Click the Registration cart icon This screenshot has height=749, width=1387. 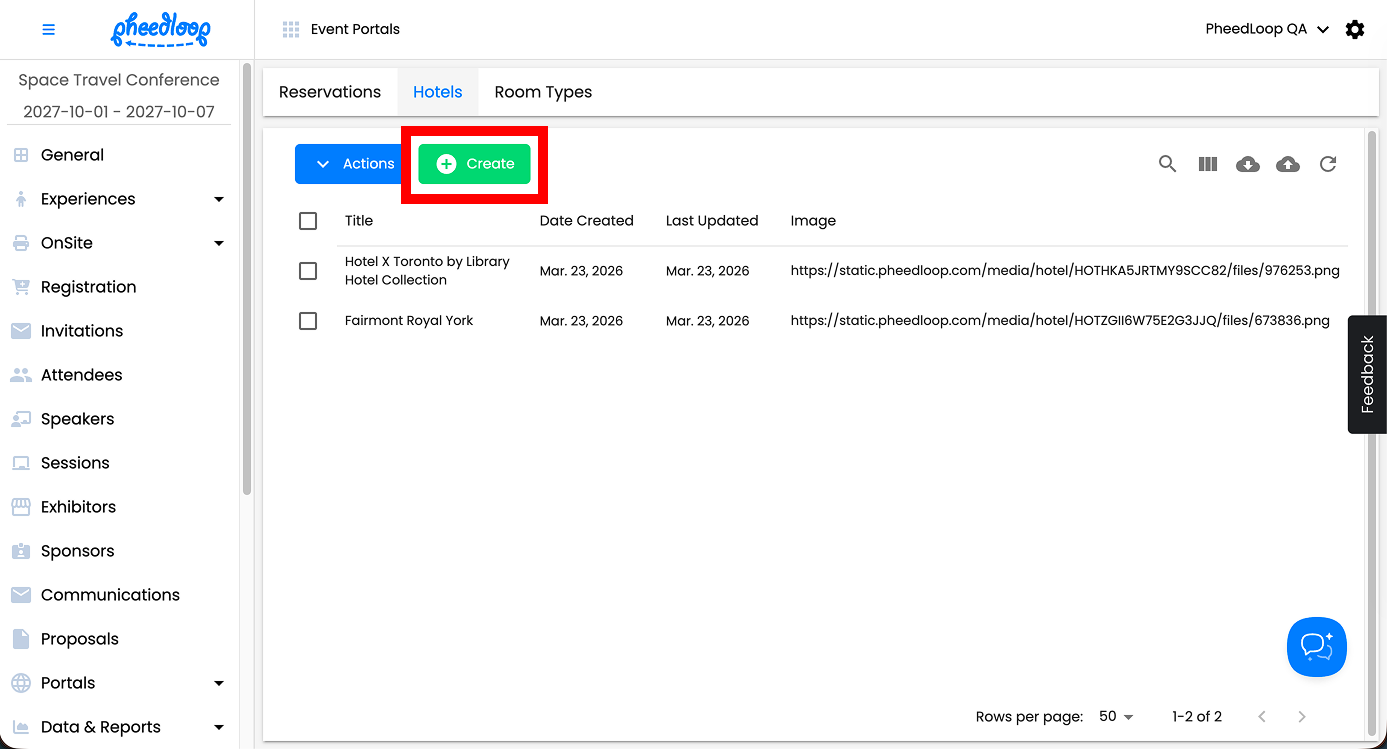click(x=20, y=287)
